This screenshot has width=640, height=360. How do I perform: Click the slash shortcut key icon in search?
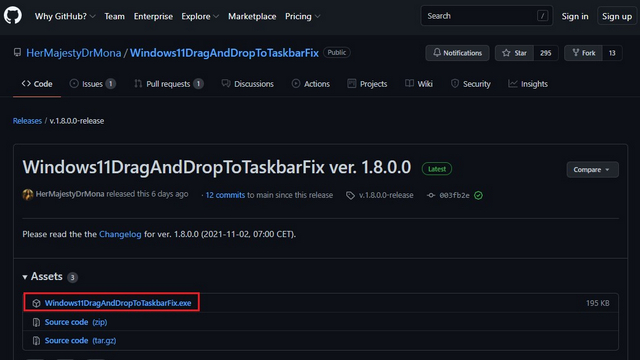[542, 16]
